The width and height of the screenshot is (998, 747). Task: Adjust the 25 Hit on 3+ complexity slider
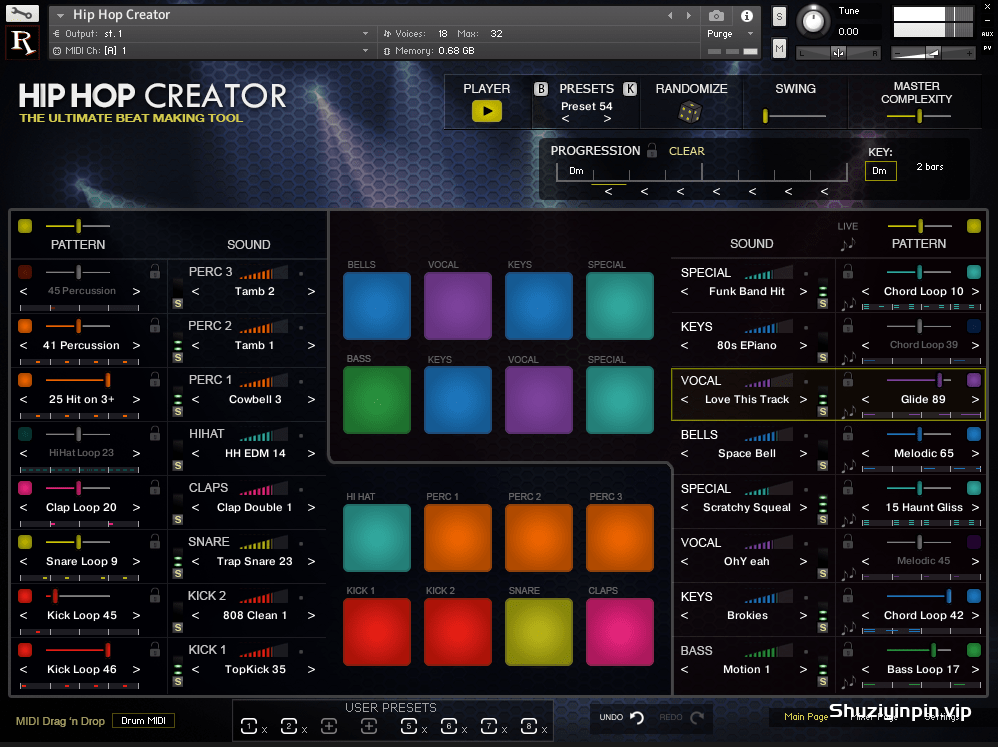pyautogui.click(x=78, y=380)
